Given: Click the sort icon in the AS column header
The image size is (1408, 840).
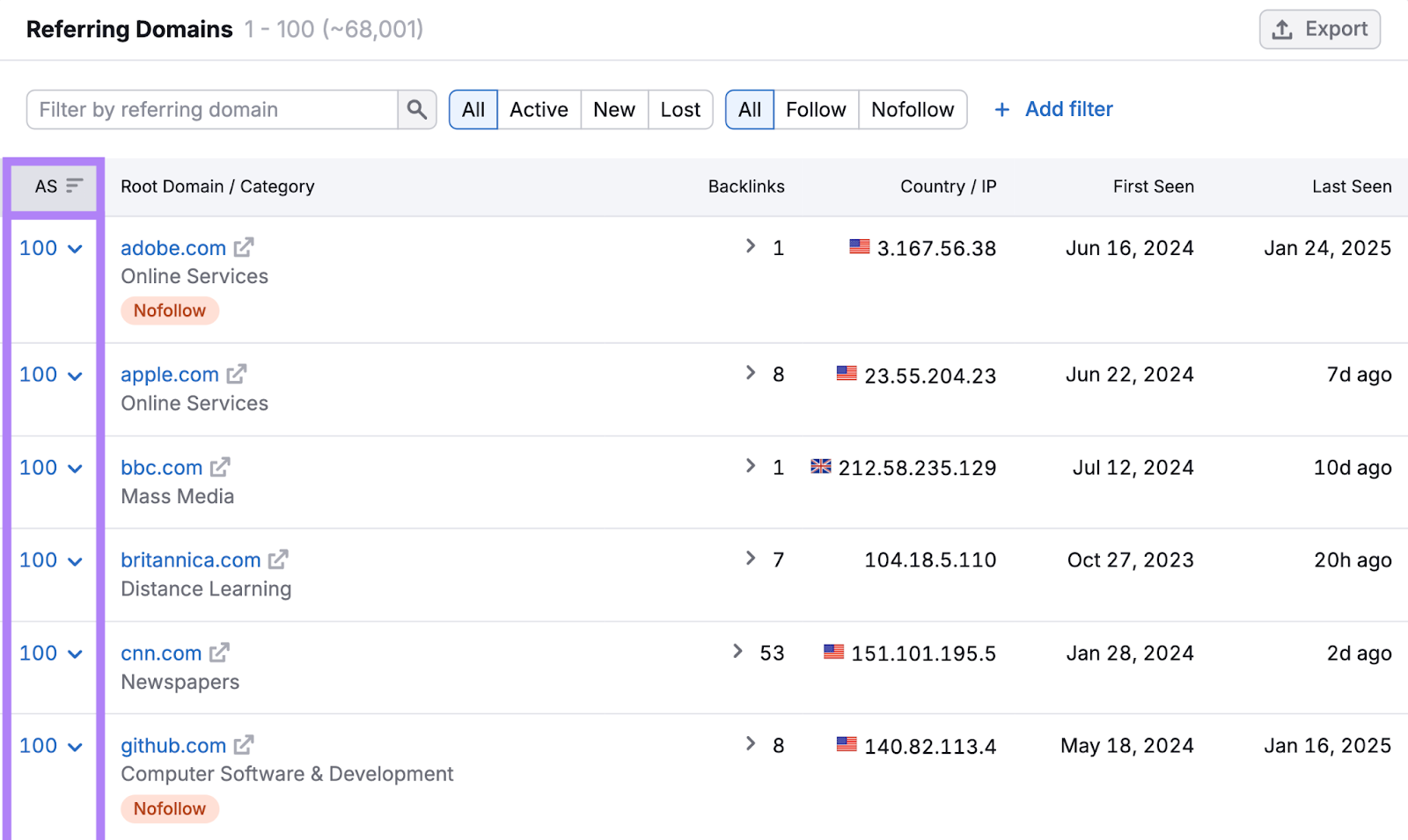Looking at the screenshot, I should (x=76, y=186).
